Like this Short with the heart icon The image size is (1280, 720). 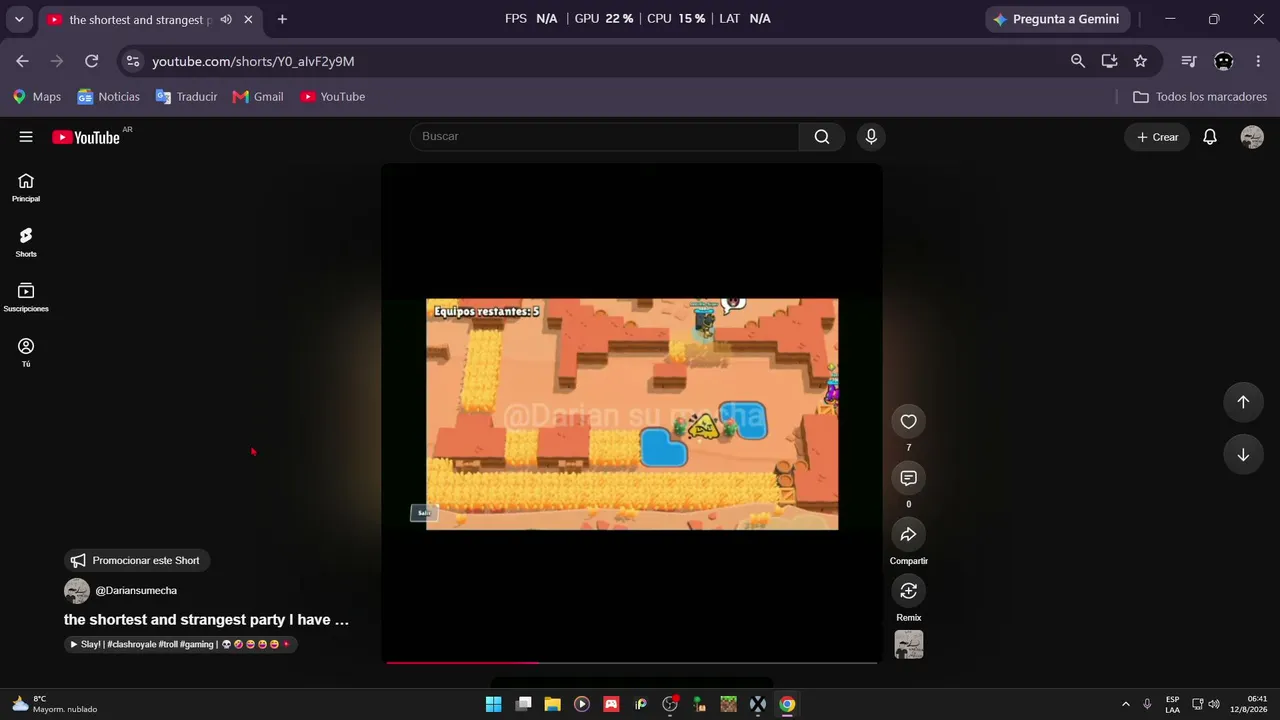[908, 422]
